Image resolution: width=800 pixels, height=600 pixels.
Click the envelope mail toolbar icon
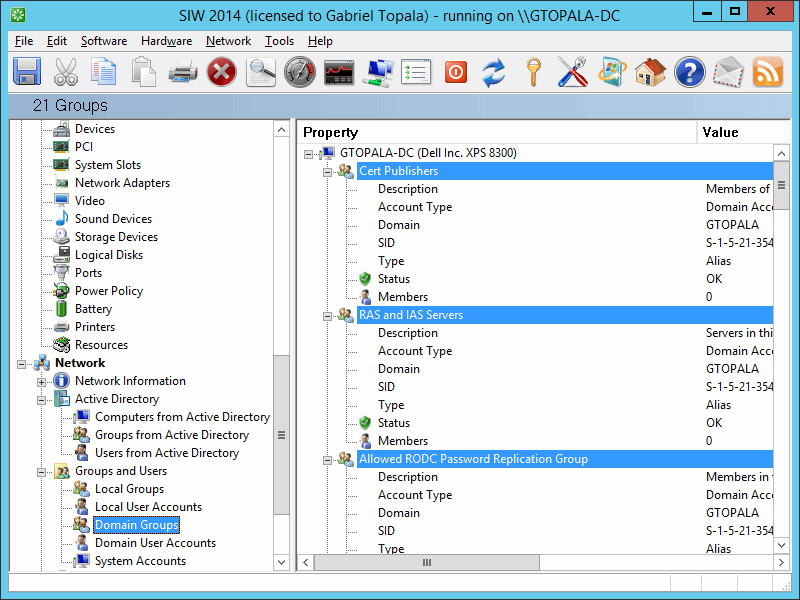(728, 71)
